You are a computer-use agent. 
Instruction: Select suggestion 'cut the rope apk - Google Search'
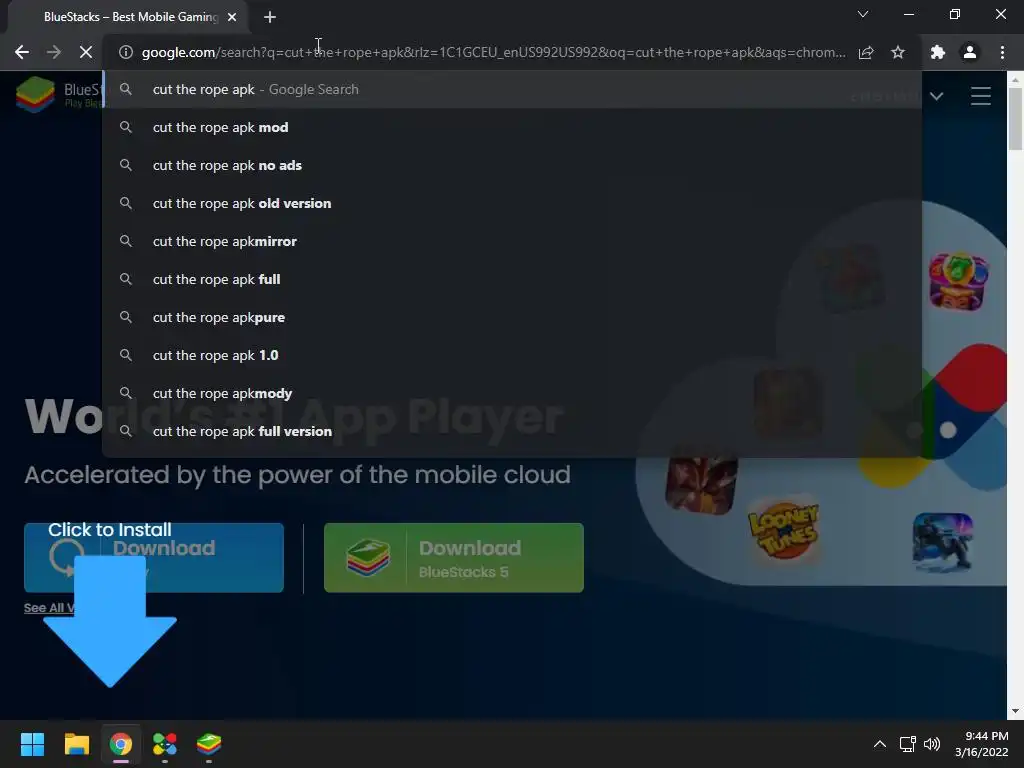[x=512, y=89]
